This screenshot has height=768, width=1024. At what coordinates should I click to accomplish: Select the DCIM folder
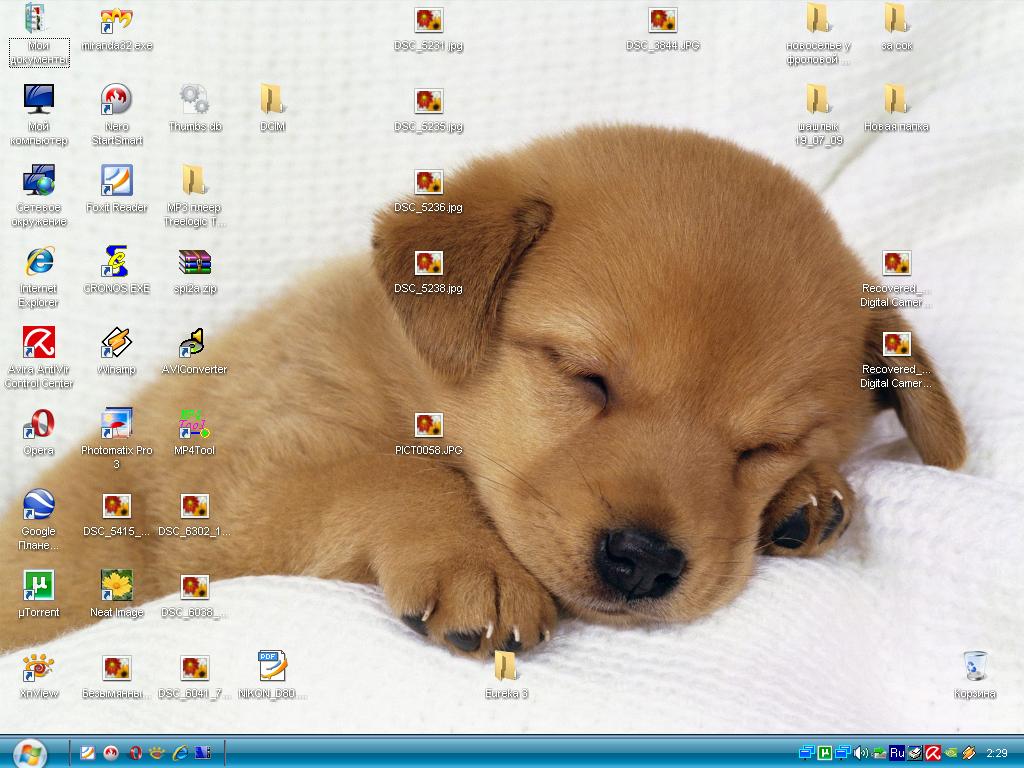point(273,100)
